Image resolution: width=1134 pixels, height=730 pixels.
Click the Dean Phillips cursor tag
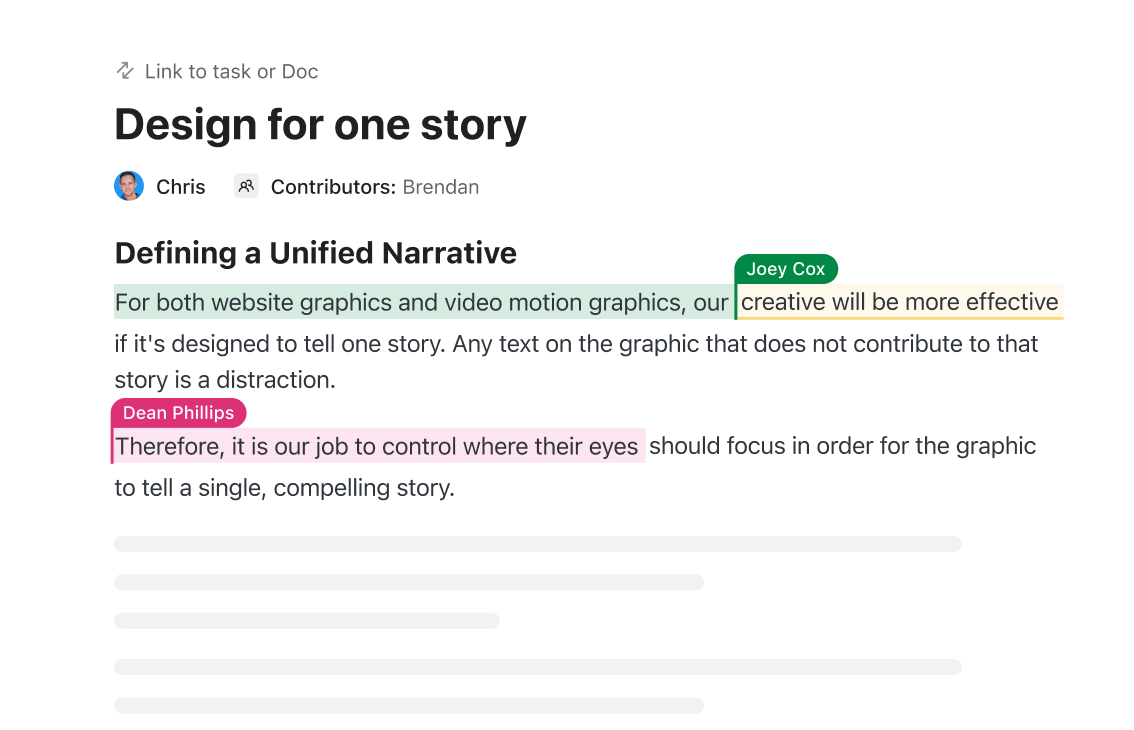coord(179,413)
